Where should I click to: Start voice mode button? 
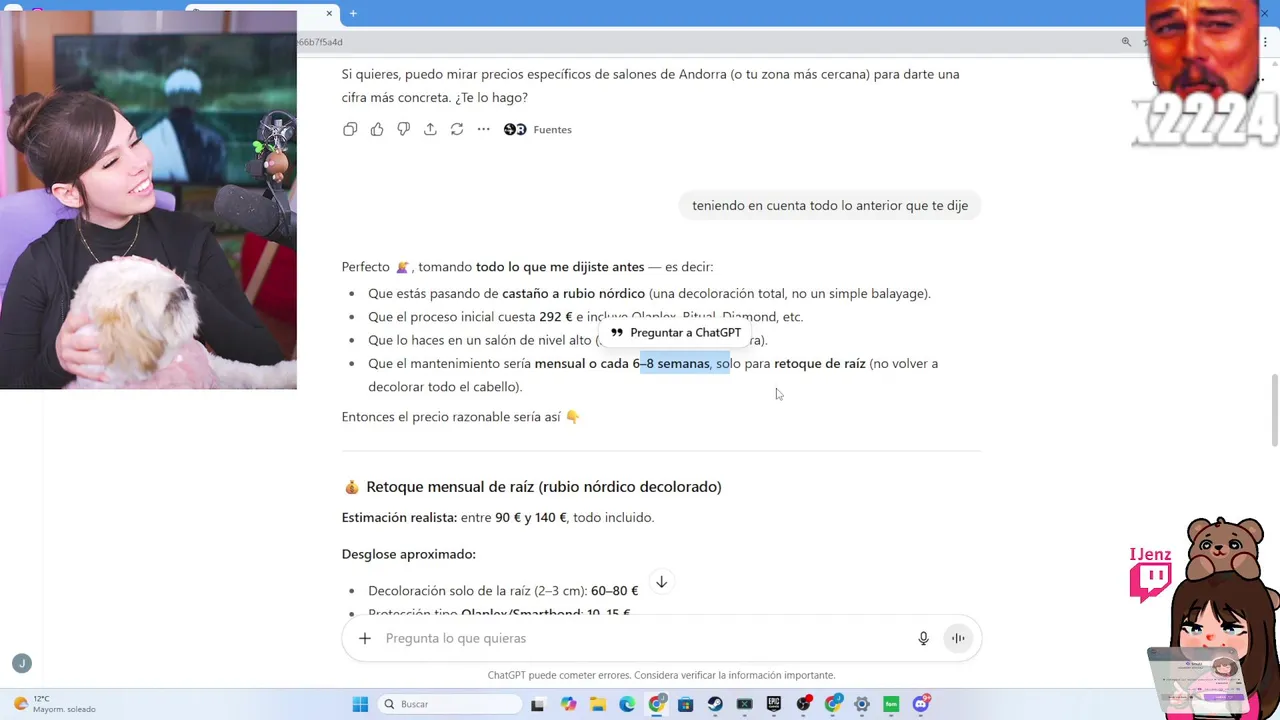[x=958, y=638]
